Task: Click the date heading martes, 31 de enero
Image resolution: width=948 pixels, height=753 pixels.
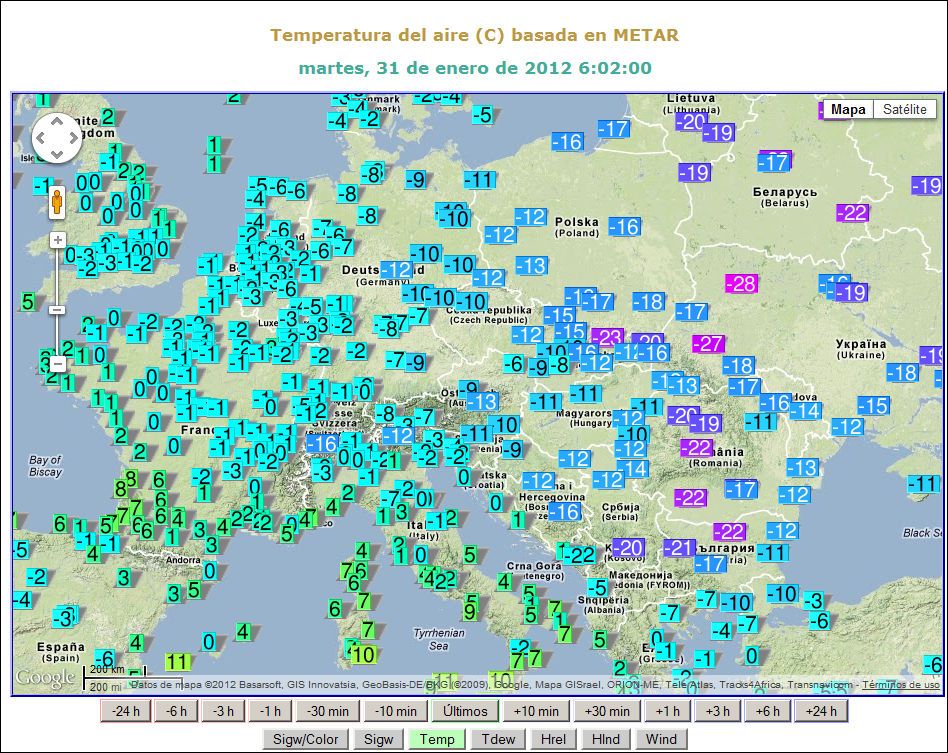Action: [x=475, y=67]
